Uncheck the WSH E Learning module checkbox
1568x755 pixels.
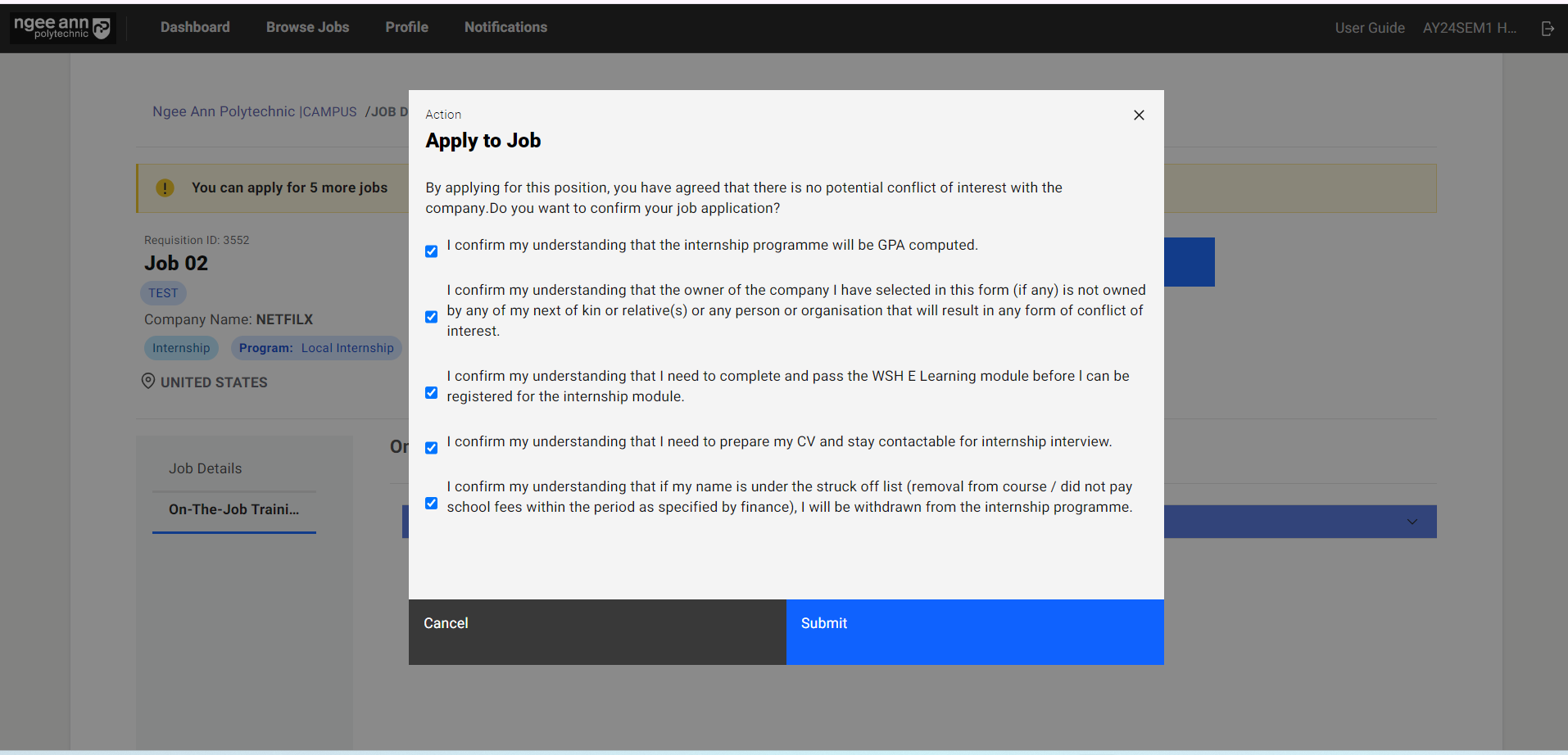(431, 392)
